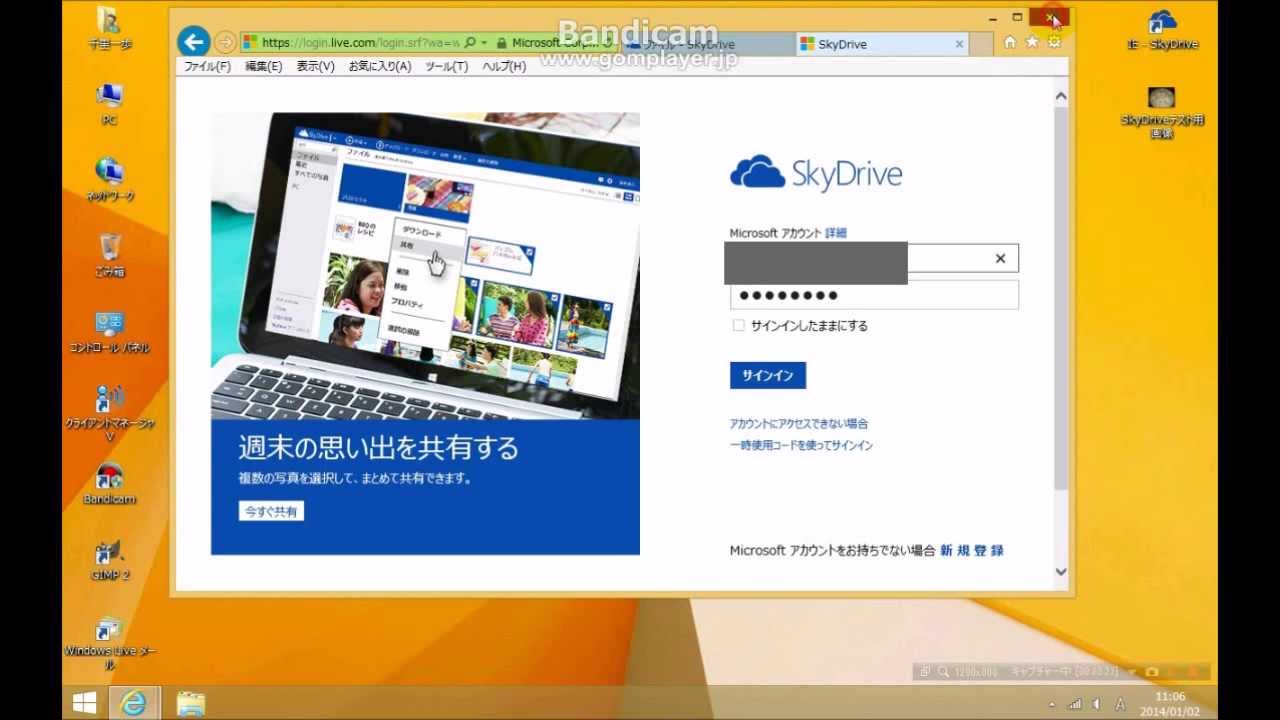Image resolution: width=1280 pixels, height=720 pixels.
Task: Select the コントロール パネル desktop icon
Action: point(110,332)
